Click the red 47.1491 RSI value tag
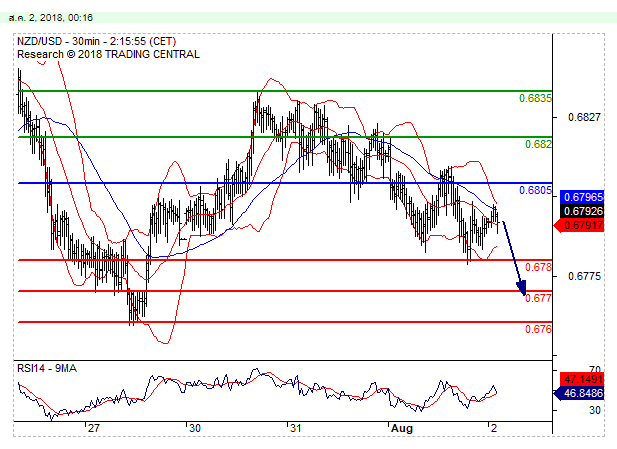 pos(582,379)
